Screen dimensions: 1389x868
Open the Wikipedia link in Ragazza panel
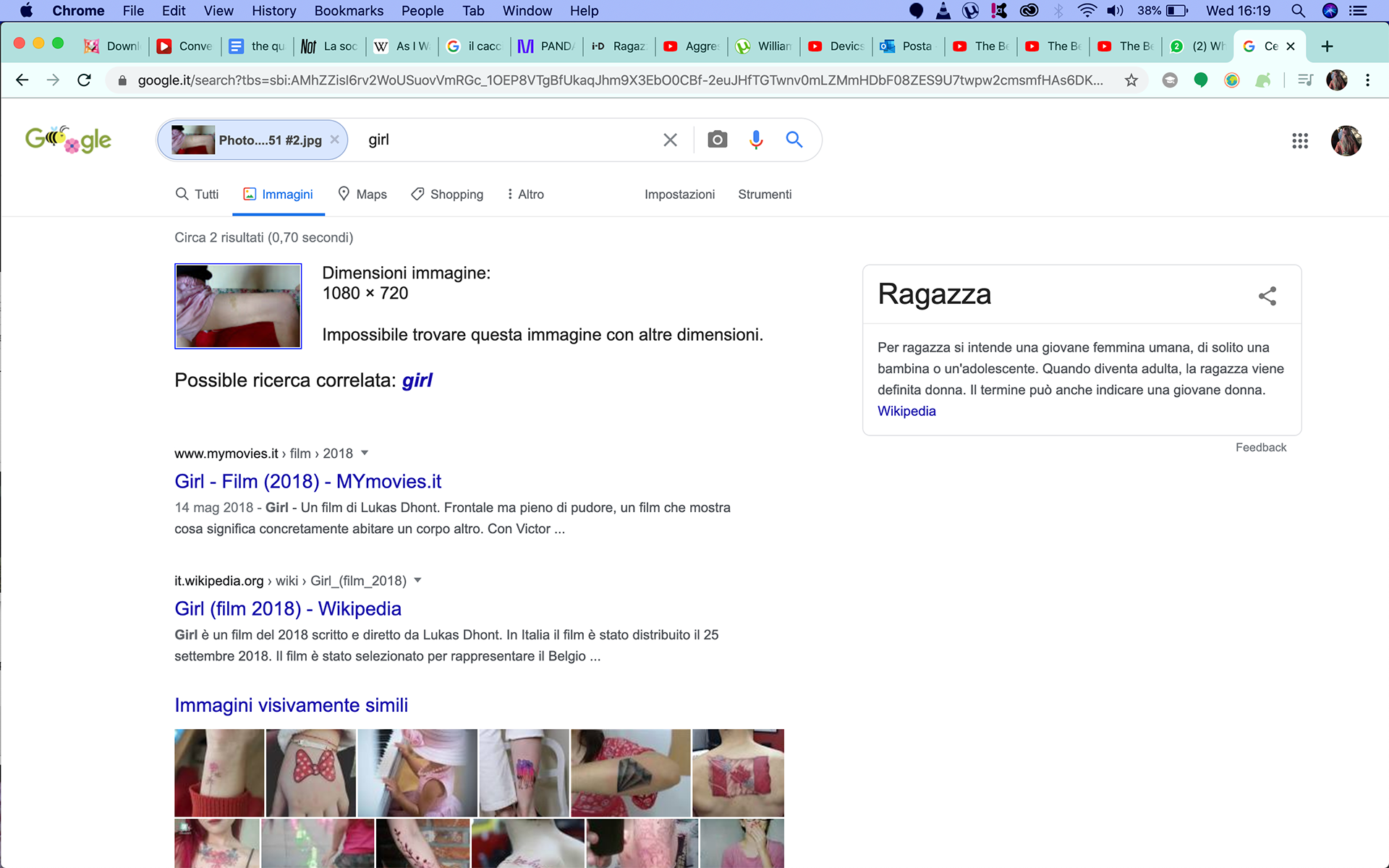pyautogui.click(x=906, y=411)
